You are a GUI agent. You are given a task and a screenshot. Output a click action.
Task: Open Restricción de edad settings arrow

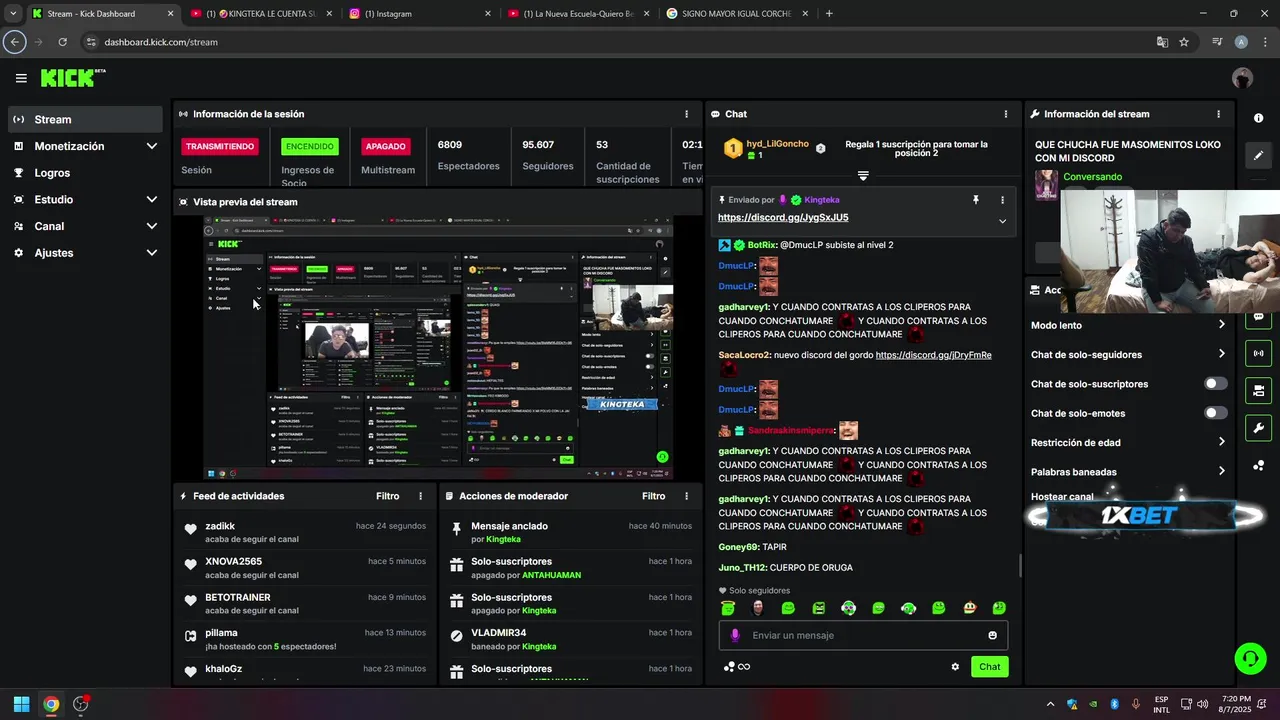pyautogui.click(x=1221, y=442)
